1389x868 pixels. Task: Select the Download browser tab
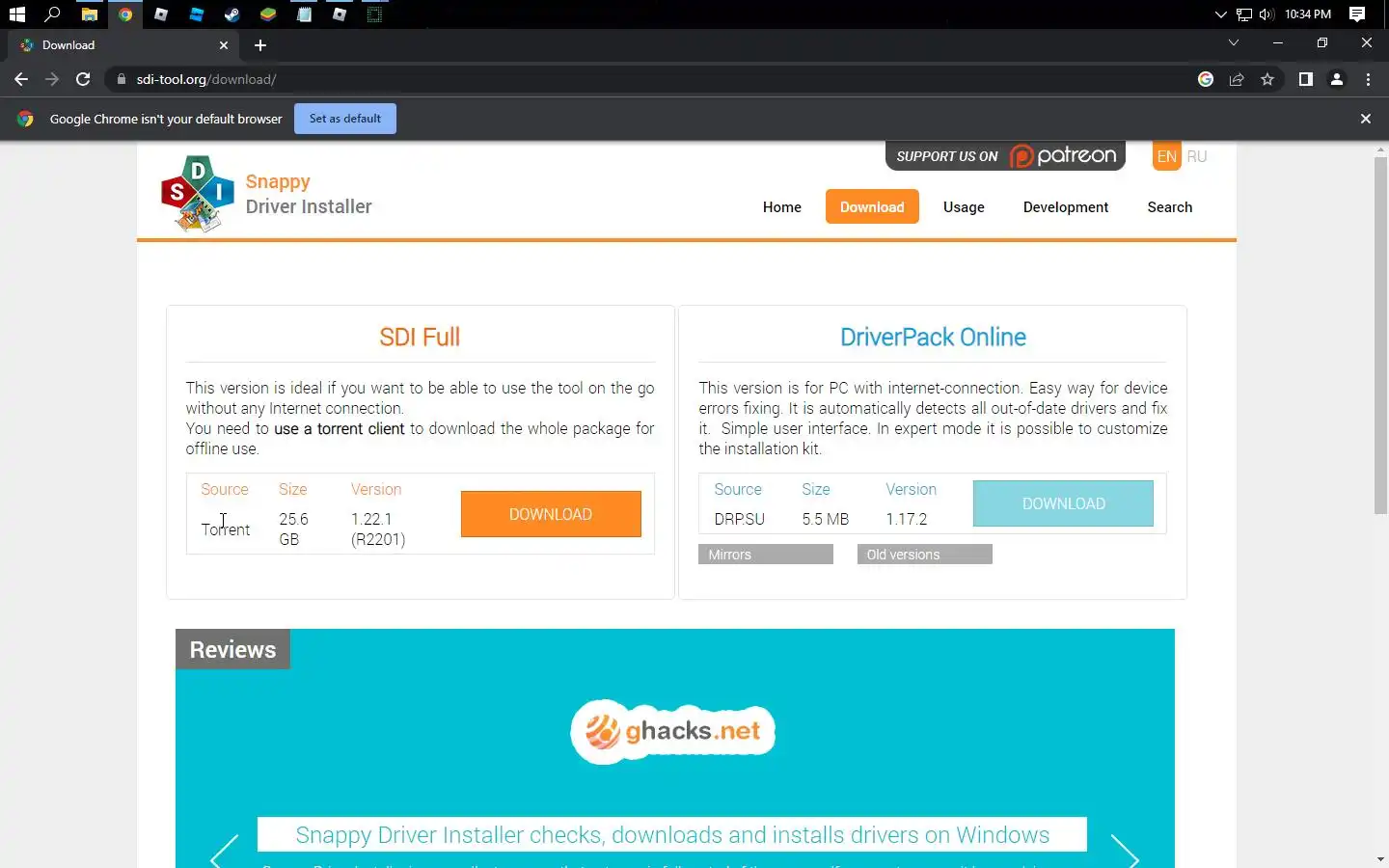click(x=123, y=45)
